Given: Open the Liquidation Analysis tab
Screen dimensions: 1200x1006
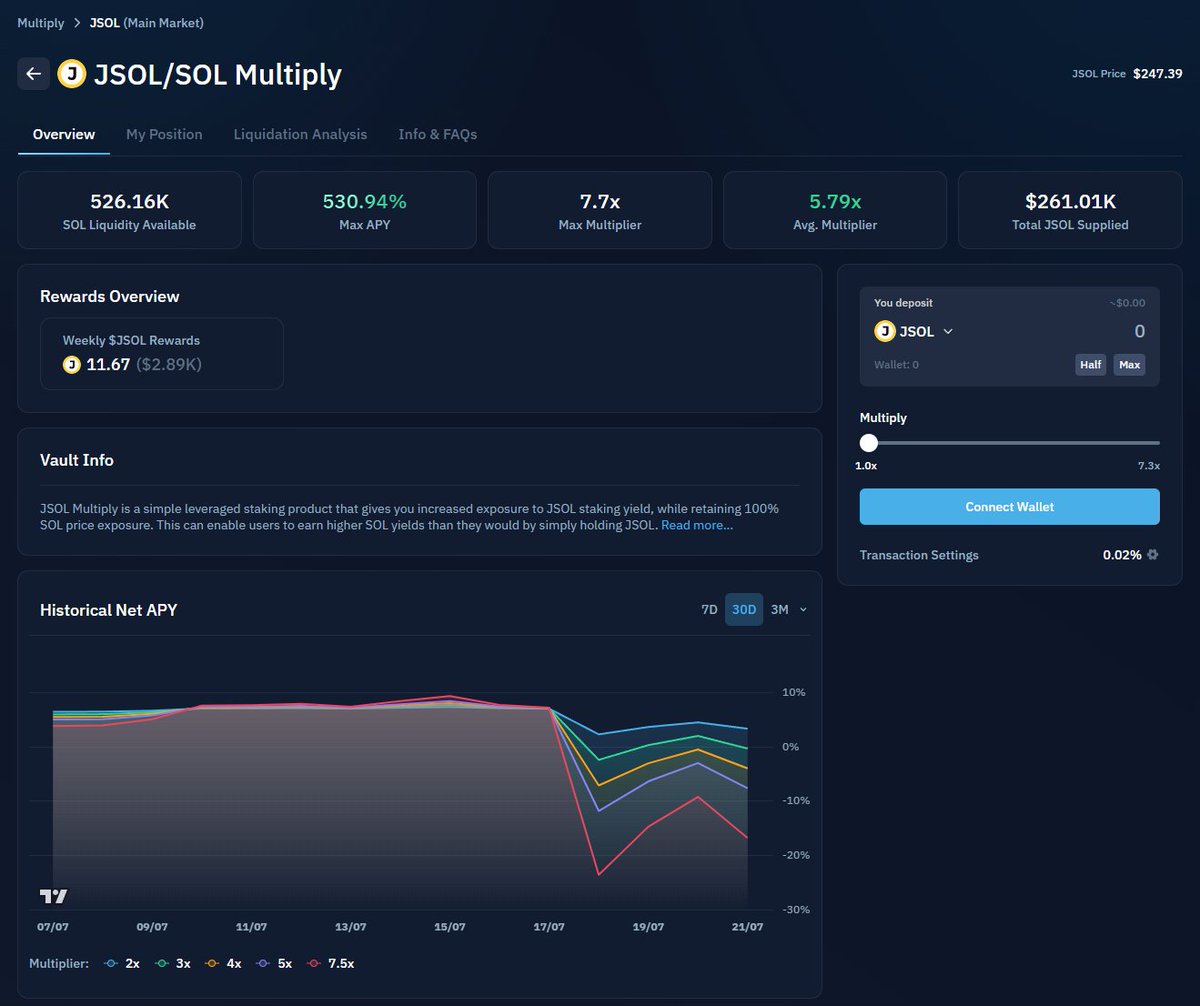Looking at the screenshot, I should tap(300, 134).
